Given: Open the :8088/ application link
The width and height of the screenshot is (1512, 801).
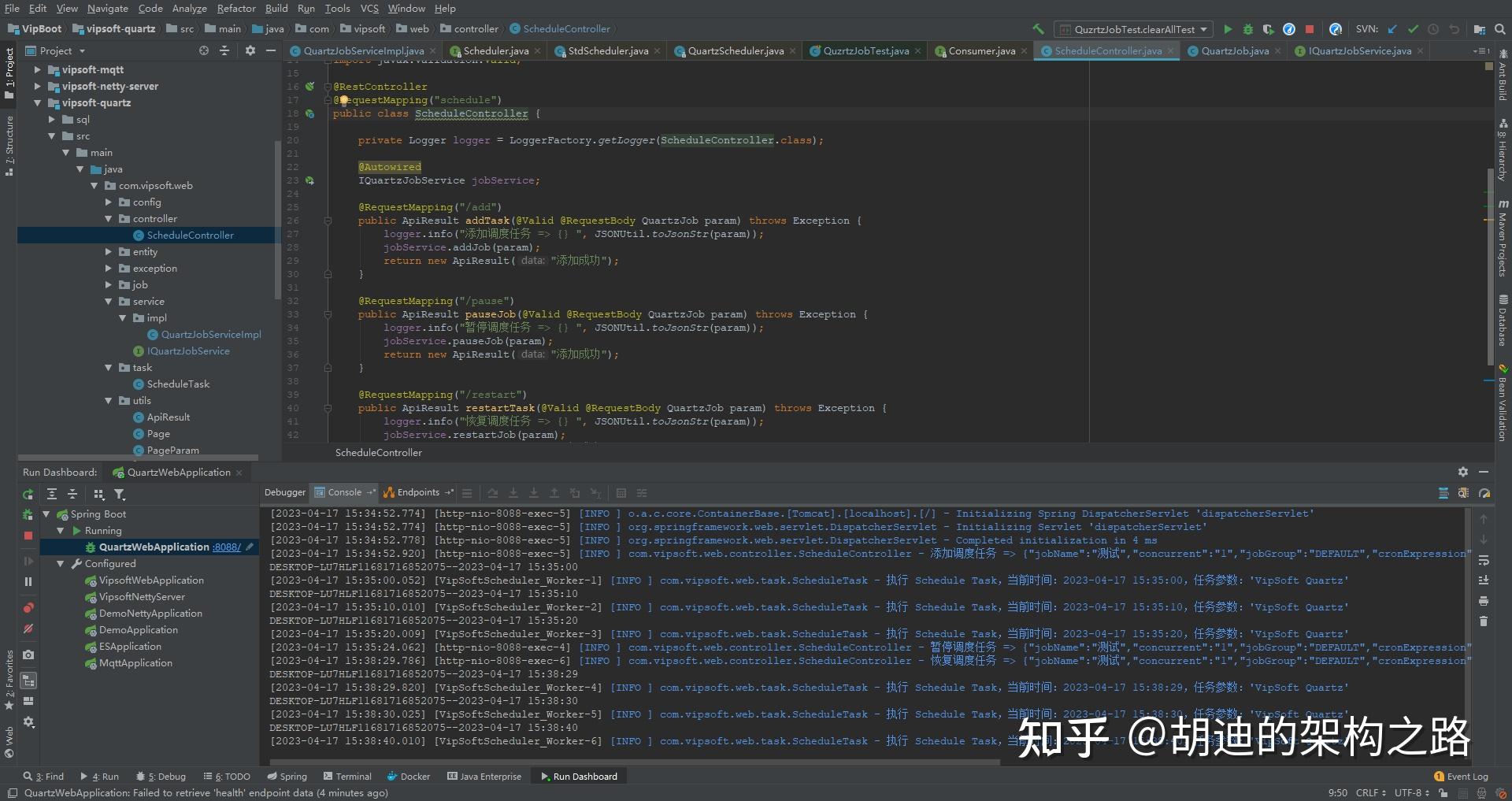Looking at the screenshot, I should point(227,547).
